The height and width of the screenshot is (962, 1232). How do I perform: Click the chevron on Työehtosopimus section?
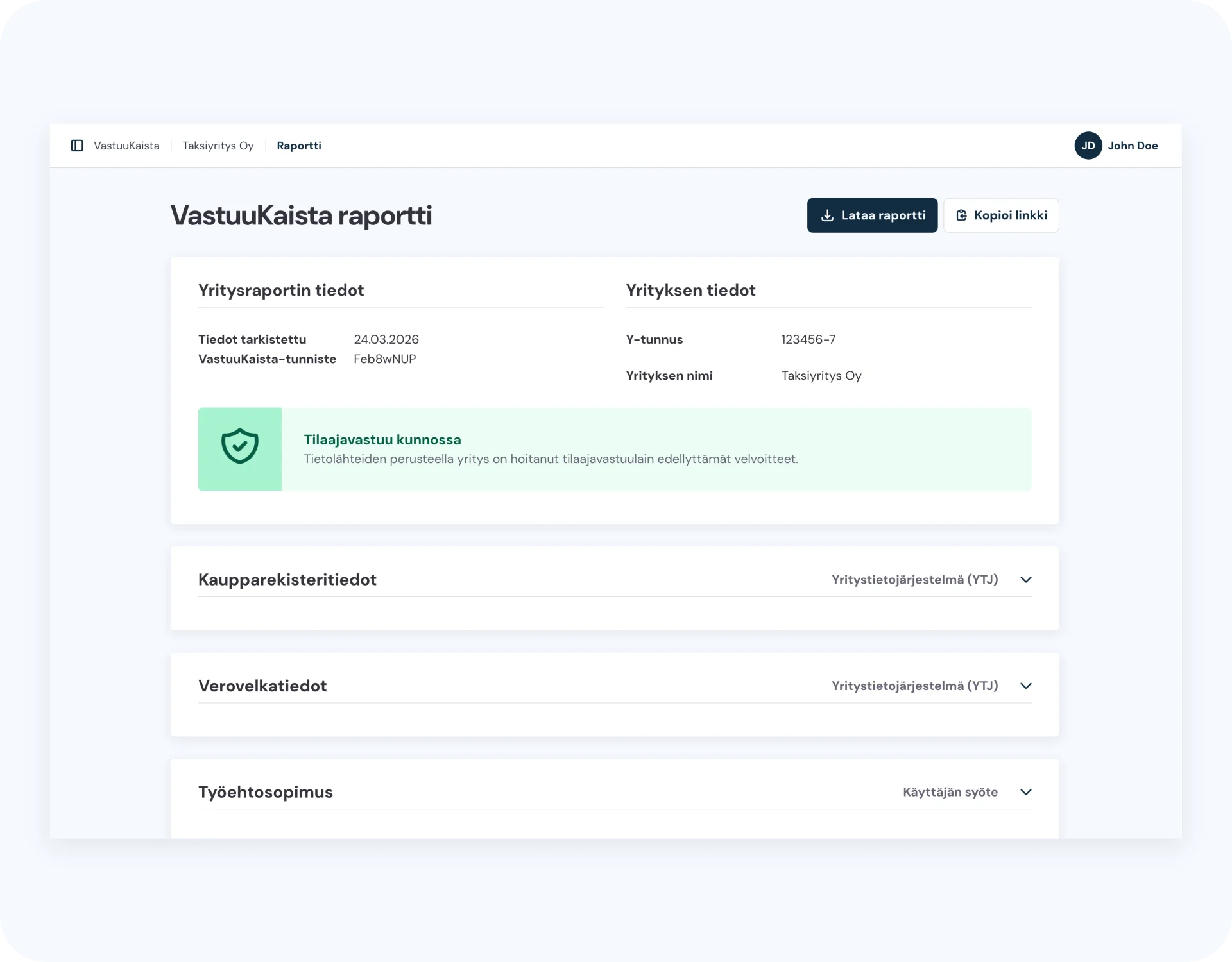1025,792
